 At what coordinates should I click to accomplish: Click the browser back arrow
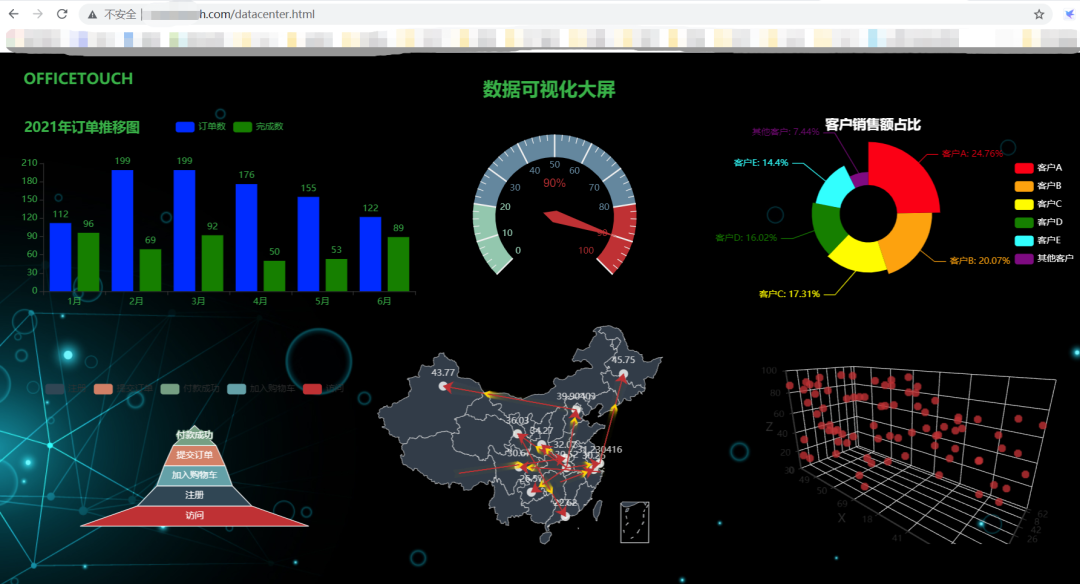point(13,14)
